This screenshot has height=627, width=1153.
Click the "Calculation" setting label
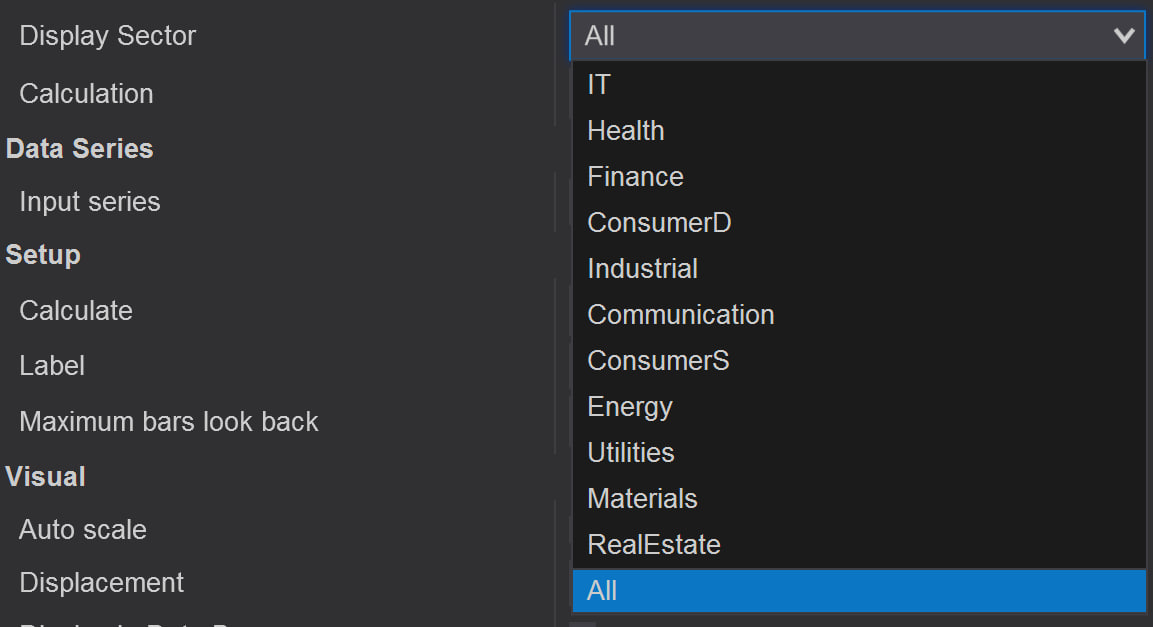point(86,93)
